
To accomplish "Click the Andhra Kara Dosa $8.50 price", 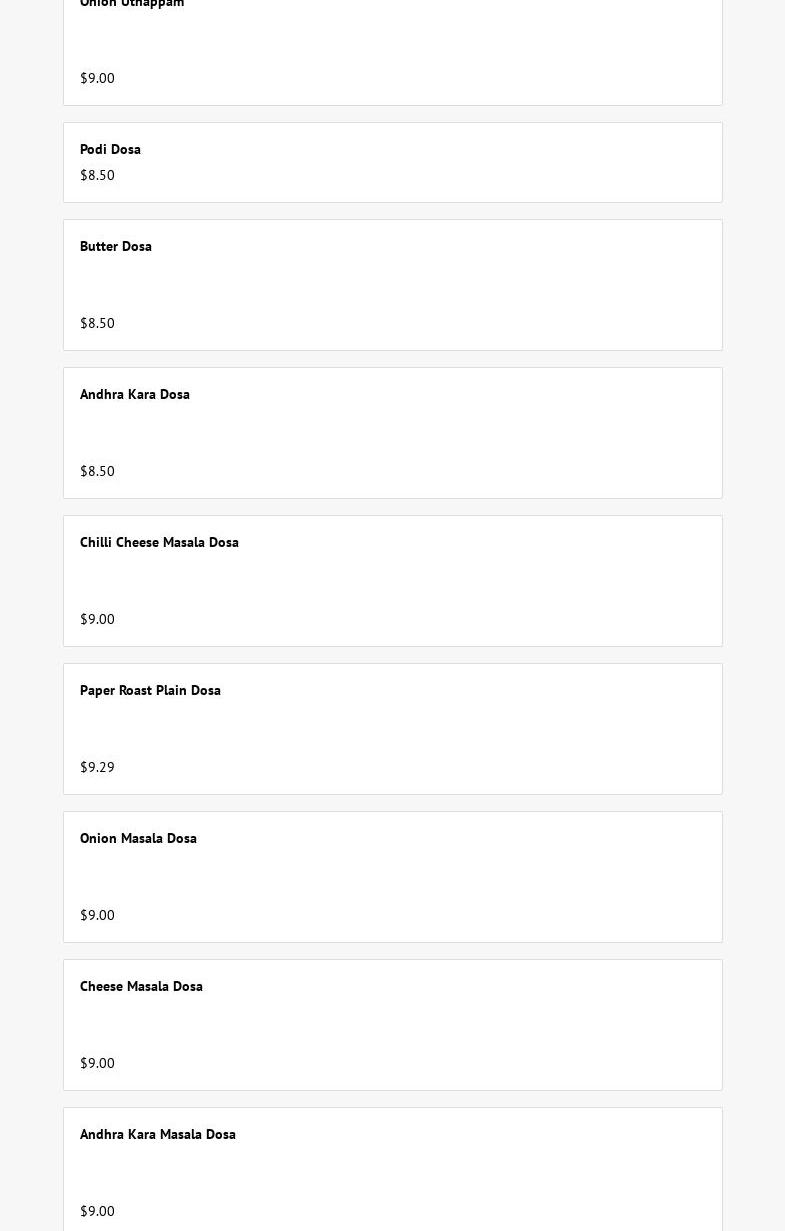I will point(97,471).
